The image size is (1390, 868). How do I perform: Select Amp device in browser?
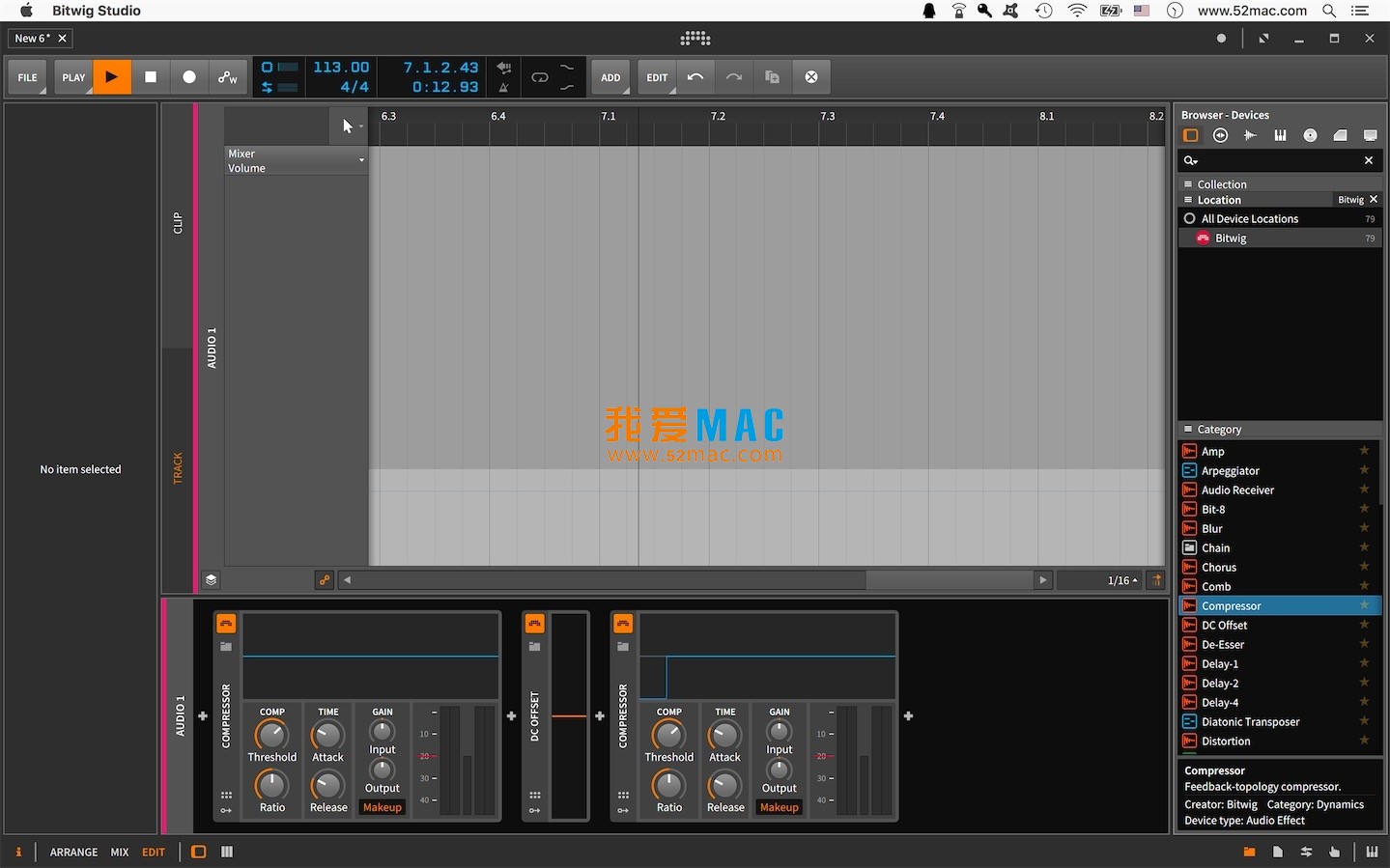coord(1281,452)
